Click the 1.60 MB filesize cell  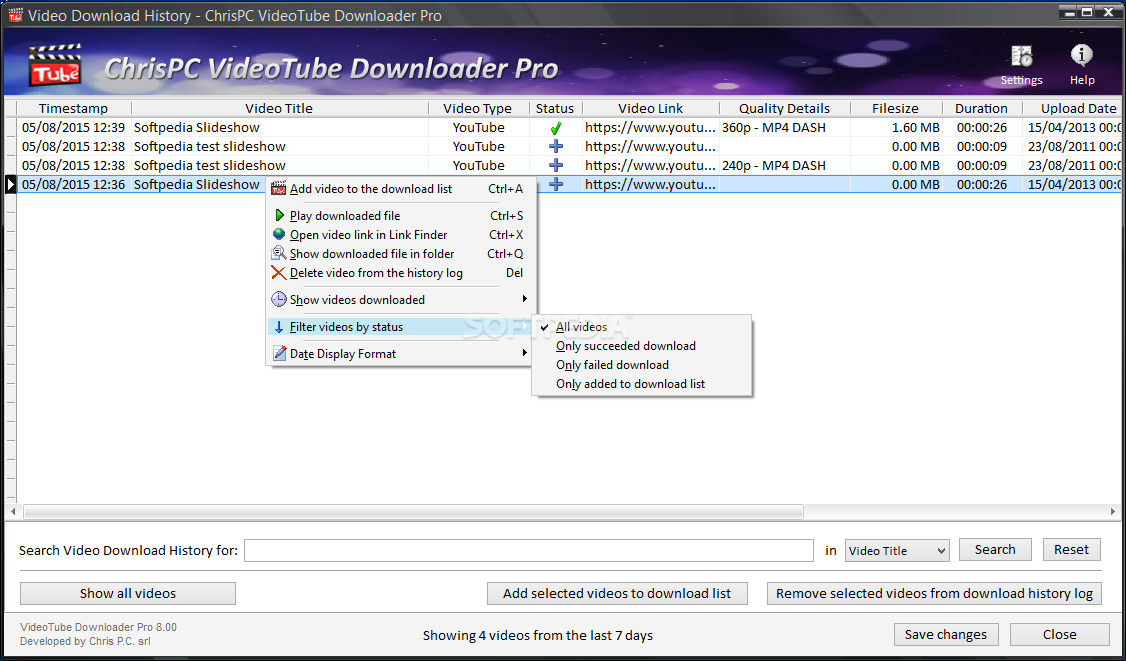coord(895,128)
